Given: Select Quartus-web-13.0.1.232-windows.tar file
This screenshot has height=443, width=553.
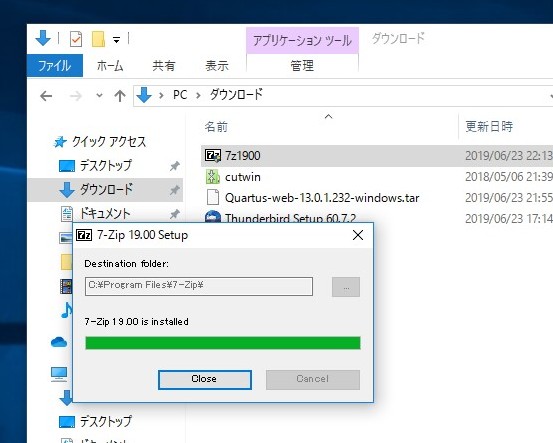Looking at the screenshot, I should [322, 198].
